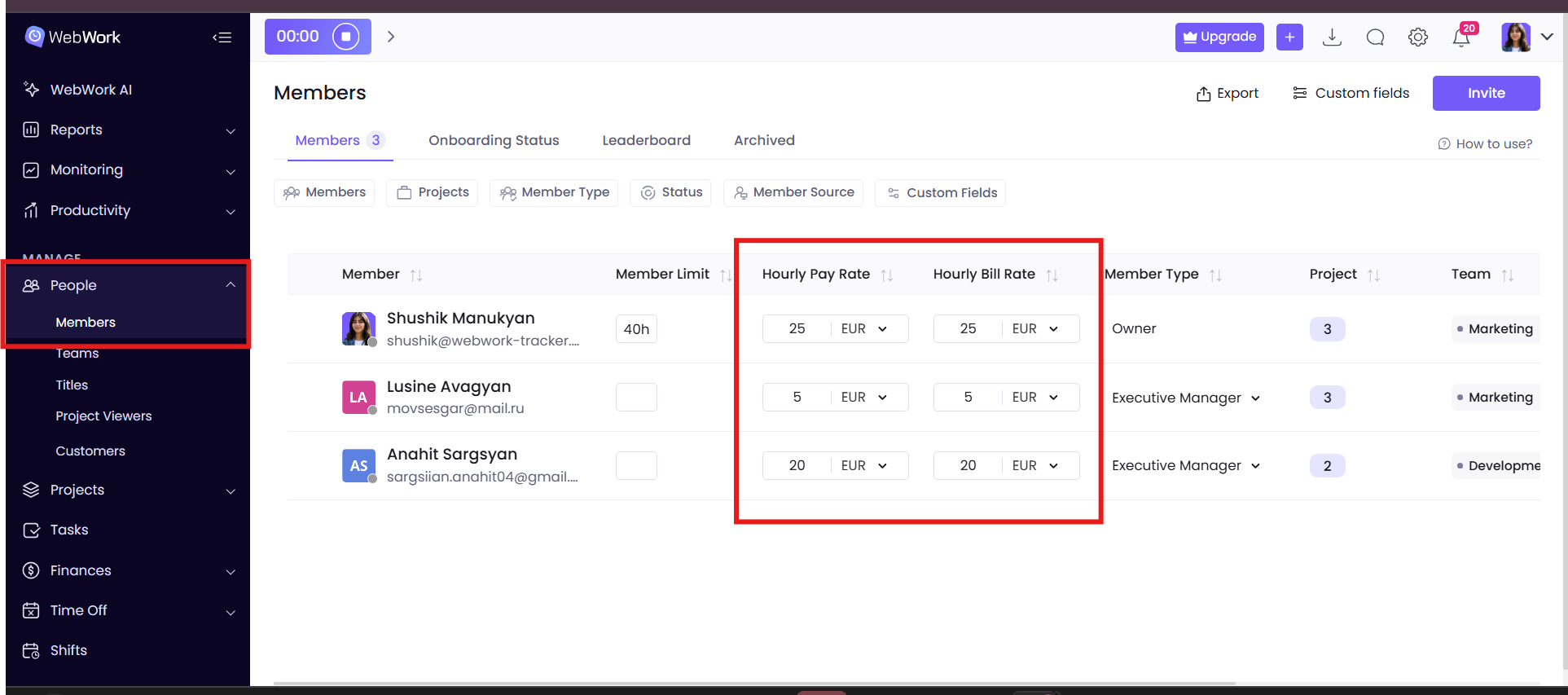The height and width of the screenshot is (695, 1568).
Task: Click the Invite button
Action: pos(1486,93)
